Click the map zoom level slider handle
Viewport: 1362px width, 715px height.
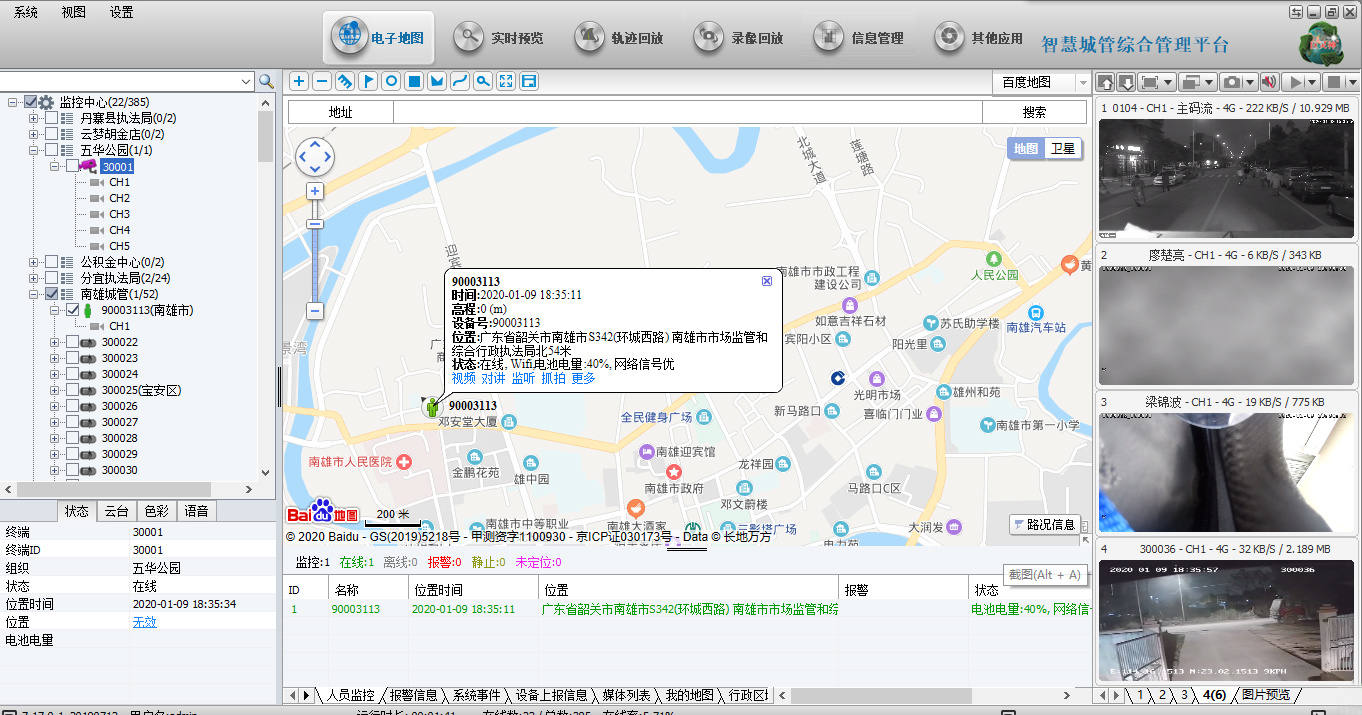pyautogui.click(x=315, y=226)
